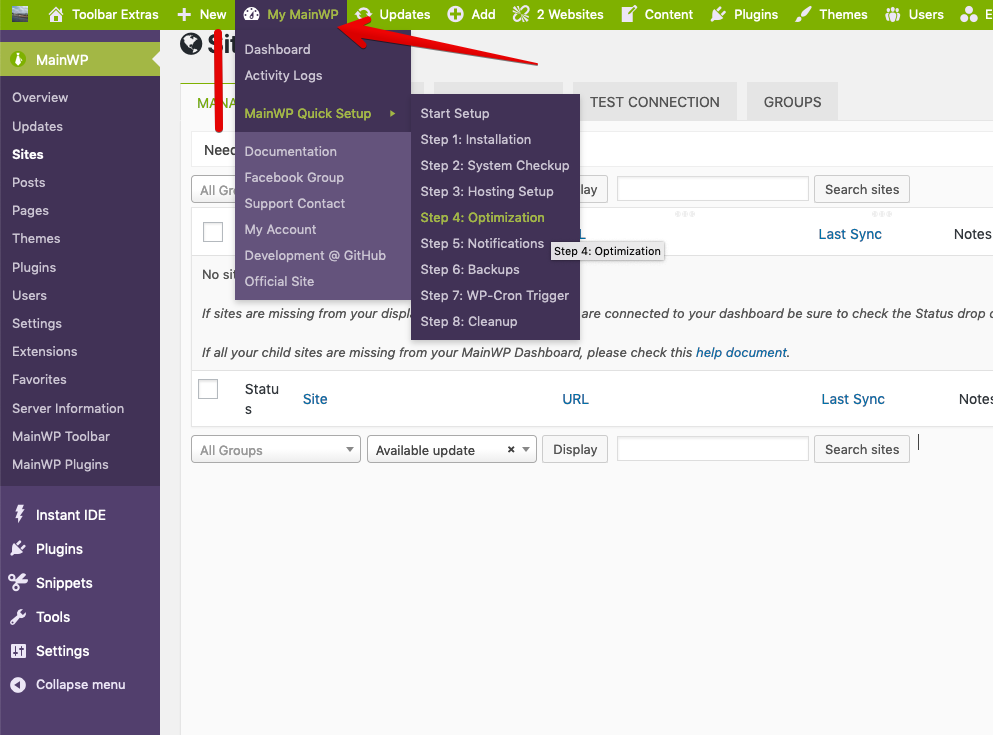This screenshot has height=735, width=993.
Task: Open Facebook Group menu entry
Action: point(294,177)
